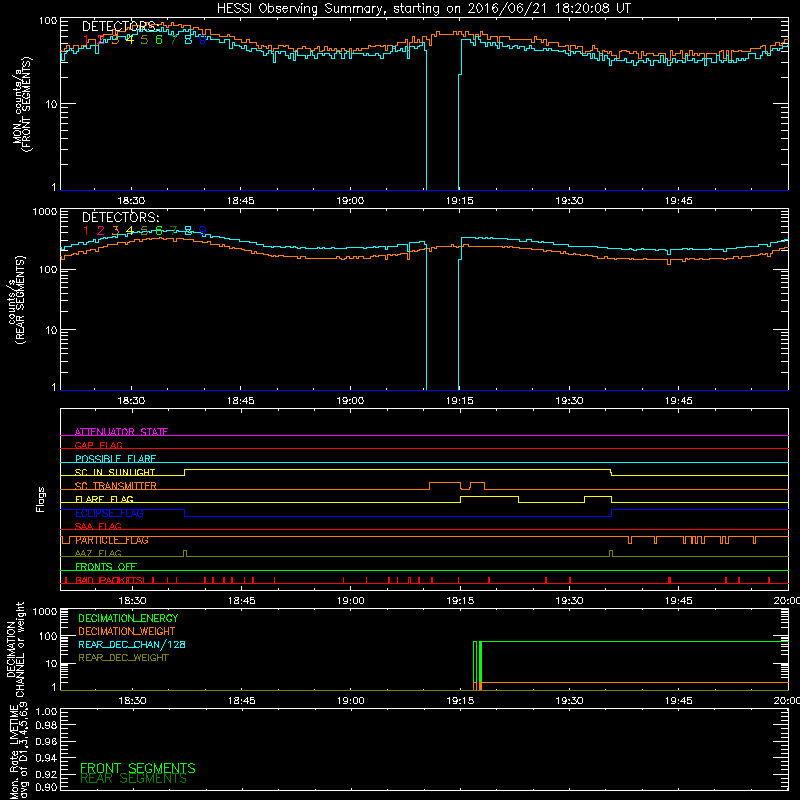Viewport: 800px width, 800px height.
Task: Click the 19:15 tick on the front segments axis
Action: (x=459, y=201)
